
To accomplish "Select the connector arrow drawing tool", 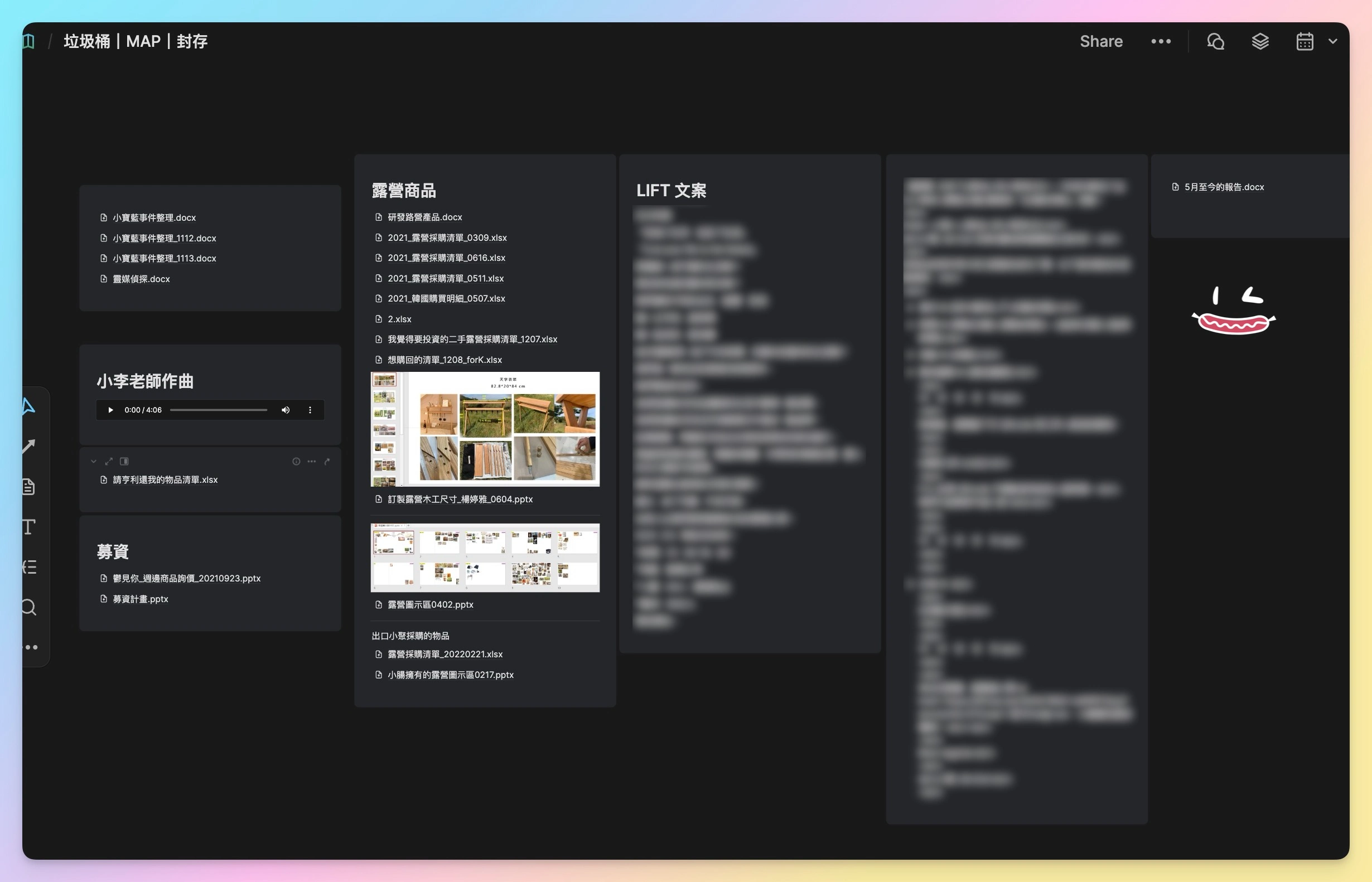I will tap(28, 446).
